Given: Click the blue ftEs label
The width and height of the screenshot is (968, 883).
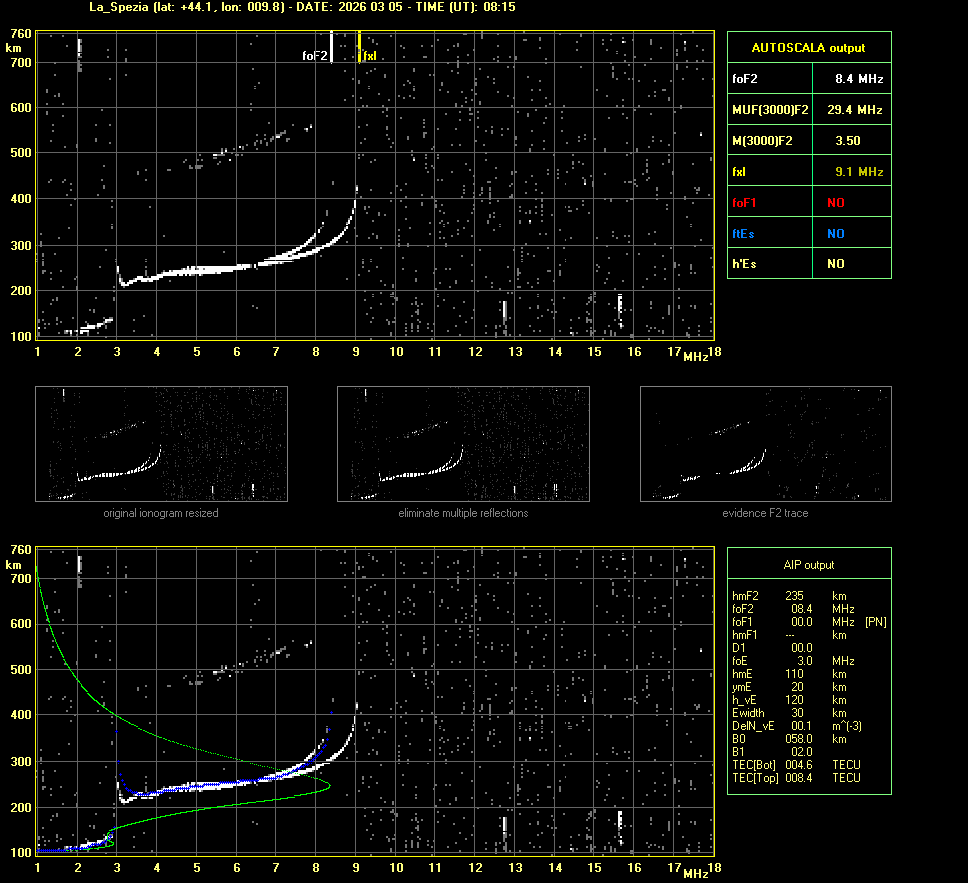Looking at the screenshot, I should pos(743,234).
